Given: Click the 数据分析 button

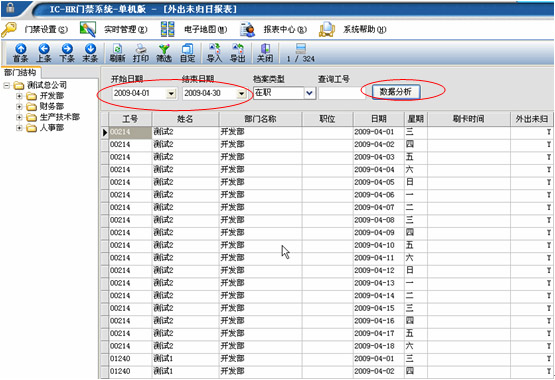Looking at the screenshot, I should pyautogui.click(x=396, y=92).
